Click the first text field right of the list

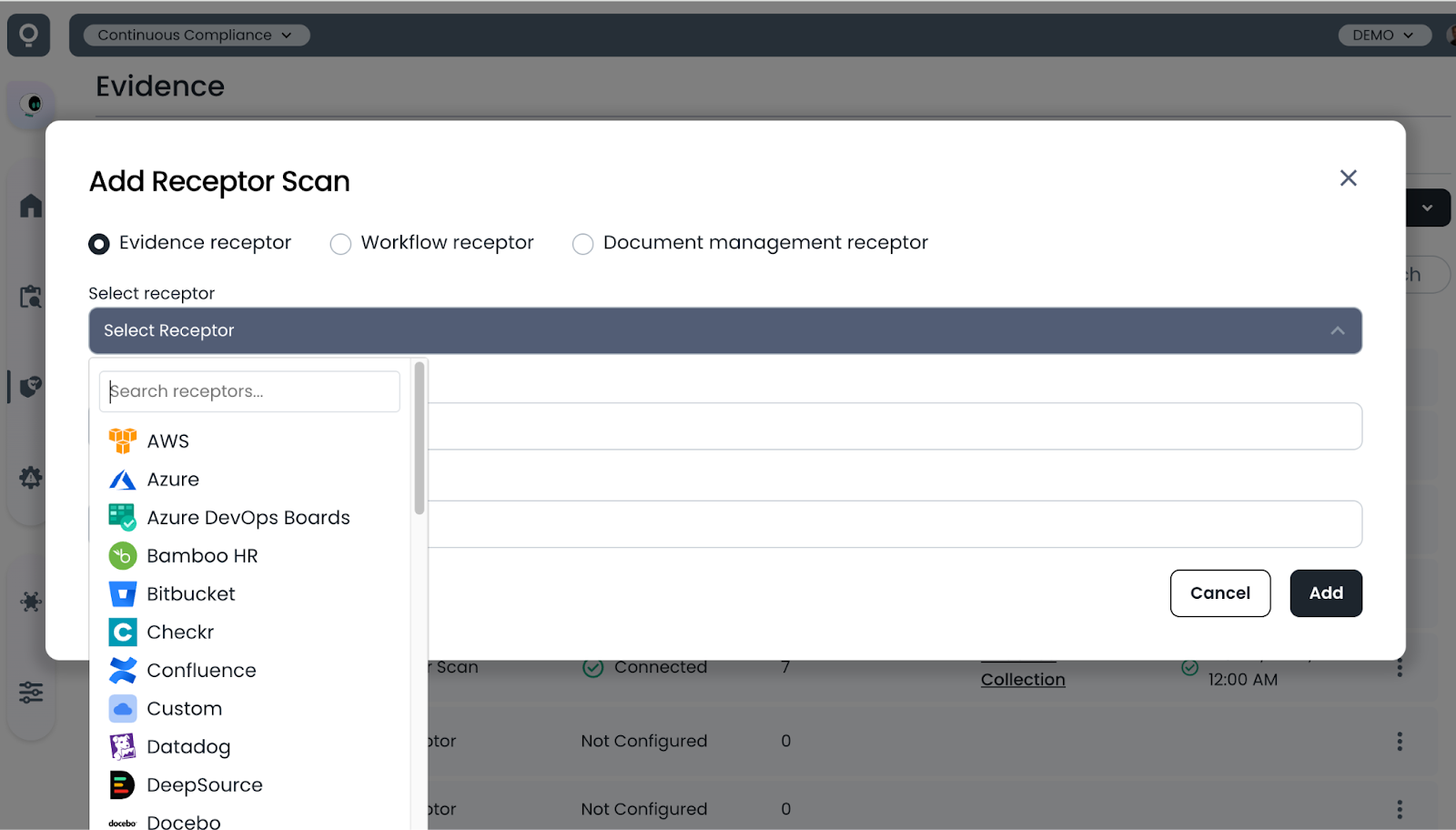[x=895, y=426]
